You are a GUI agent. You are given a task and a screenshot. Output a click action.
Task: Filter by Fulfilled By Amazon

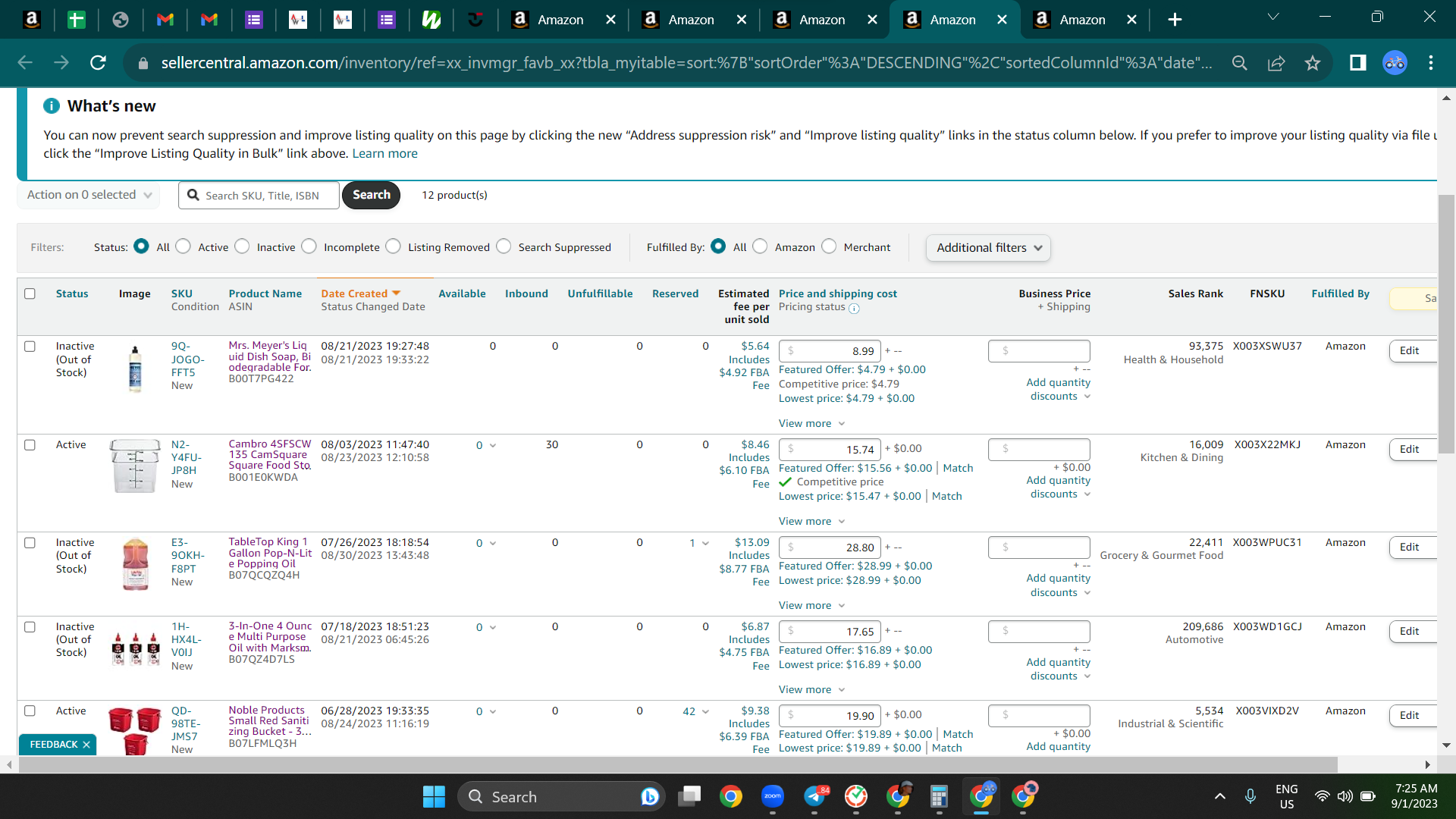[760, 246]
